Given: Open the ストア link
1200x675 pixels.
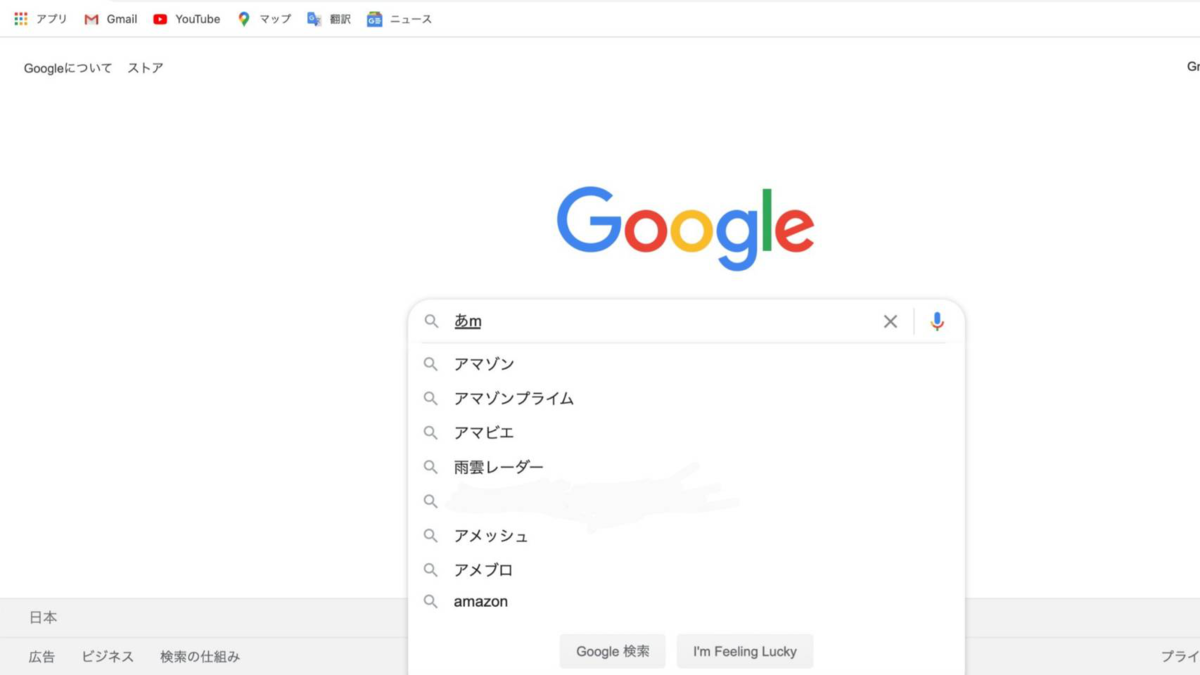Looking at the screenshot, I should point(145,68).
